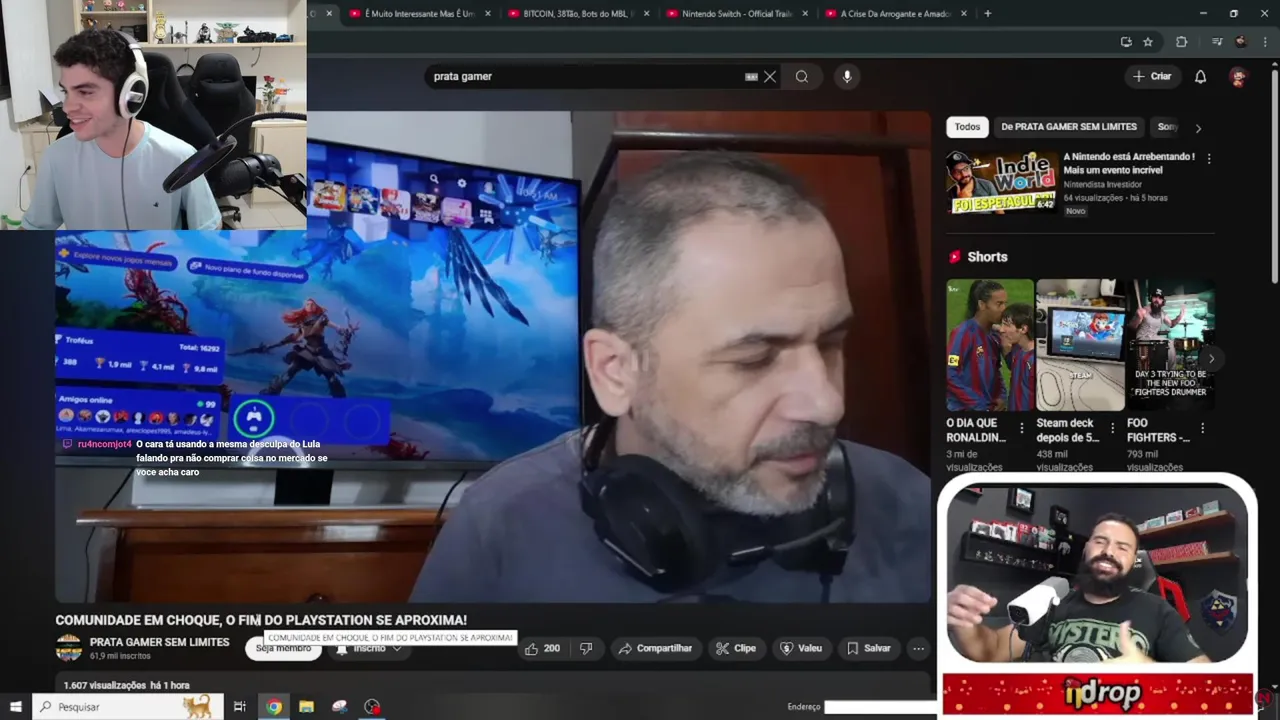This screenshot has width=1280, height=720.
Task: Open the Chrome profile avatar
Action: (x=1241, y=42)
